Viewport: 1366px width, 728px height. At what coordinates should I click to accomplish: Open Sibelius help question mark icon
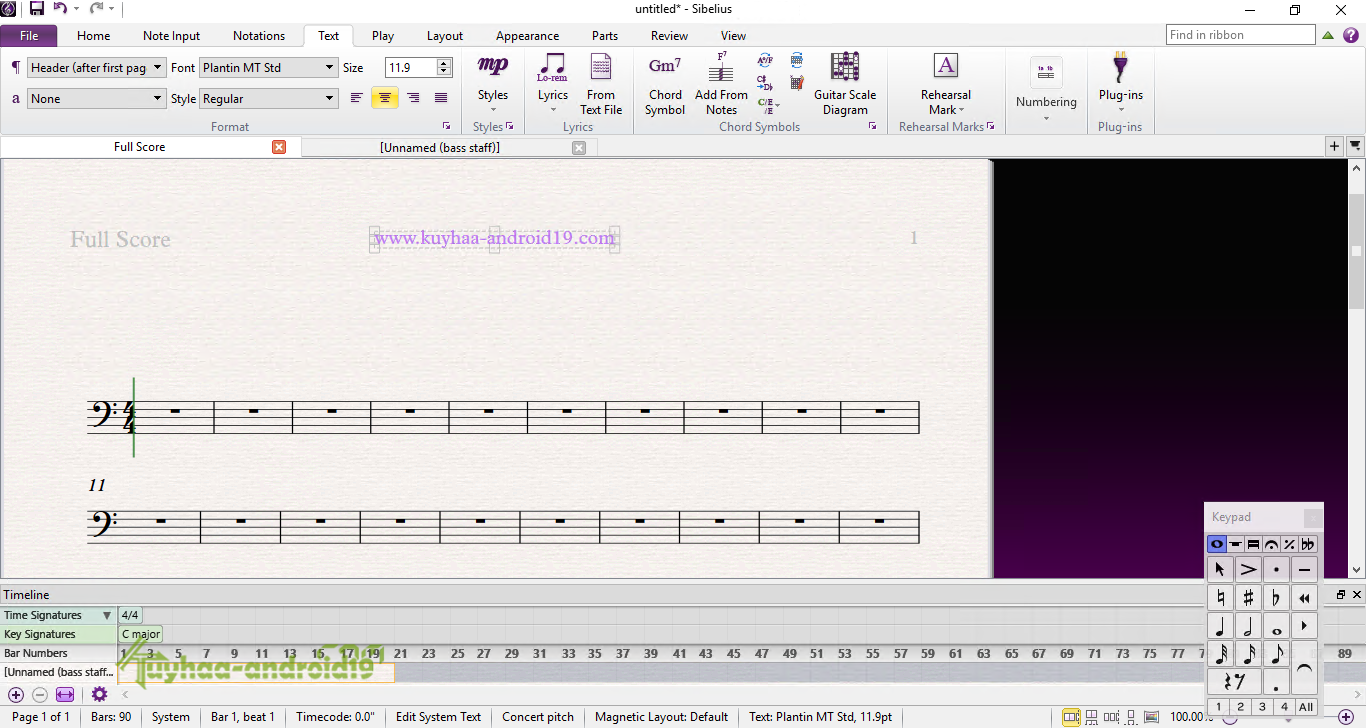pos(1350,35)
